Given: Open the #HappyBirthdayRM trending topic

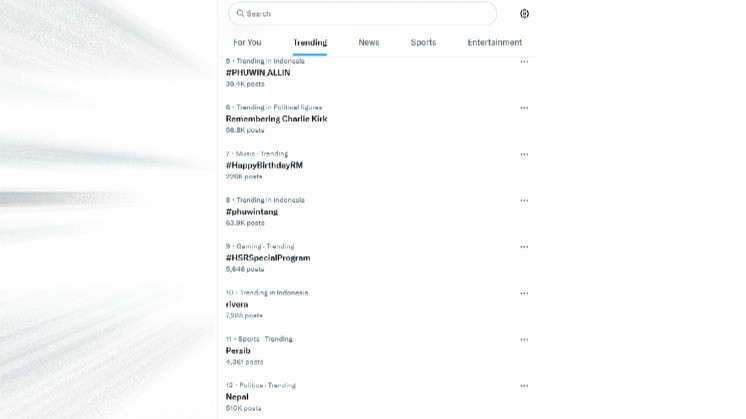Looking at the screenshot, I should [264, 165].
